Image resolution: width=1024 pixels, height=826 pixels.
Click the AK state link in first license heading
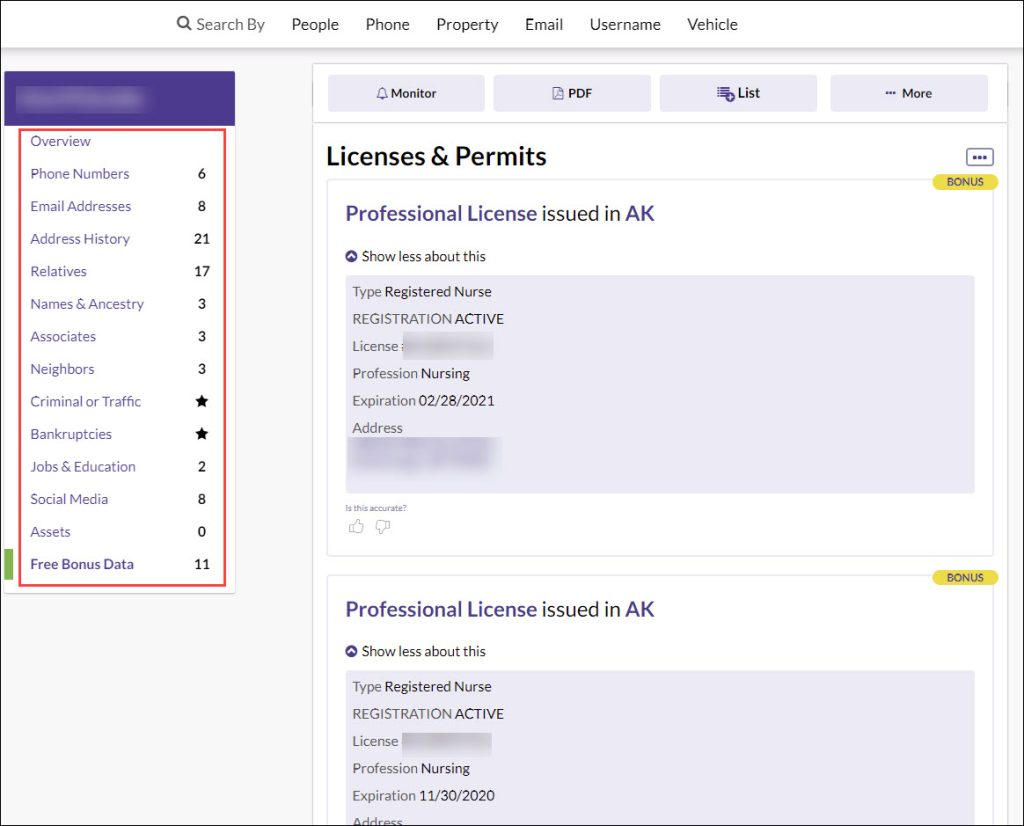[x=640, y=214]
